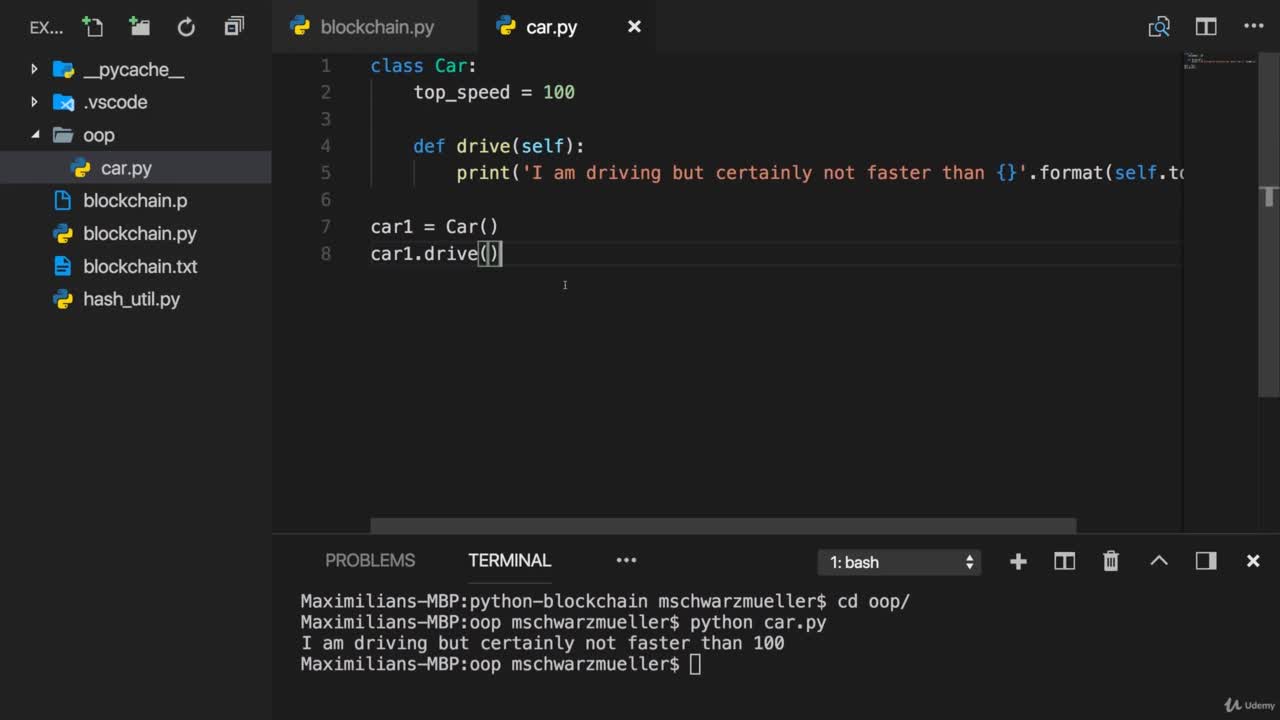This screenshot has height=720, width=1280.
Task: Kill the terminal with trash icon
Action: (x=1111, y=562)
